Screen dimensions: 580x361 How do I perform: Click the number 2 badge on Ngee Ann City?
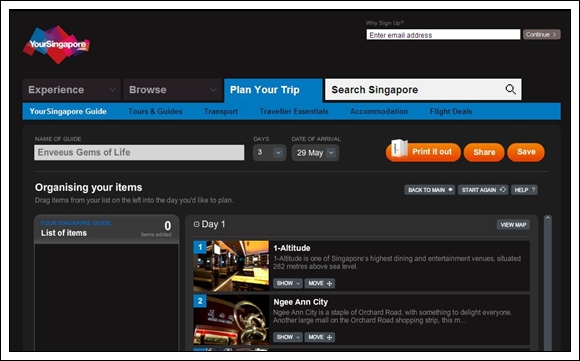200,301
